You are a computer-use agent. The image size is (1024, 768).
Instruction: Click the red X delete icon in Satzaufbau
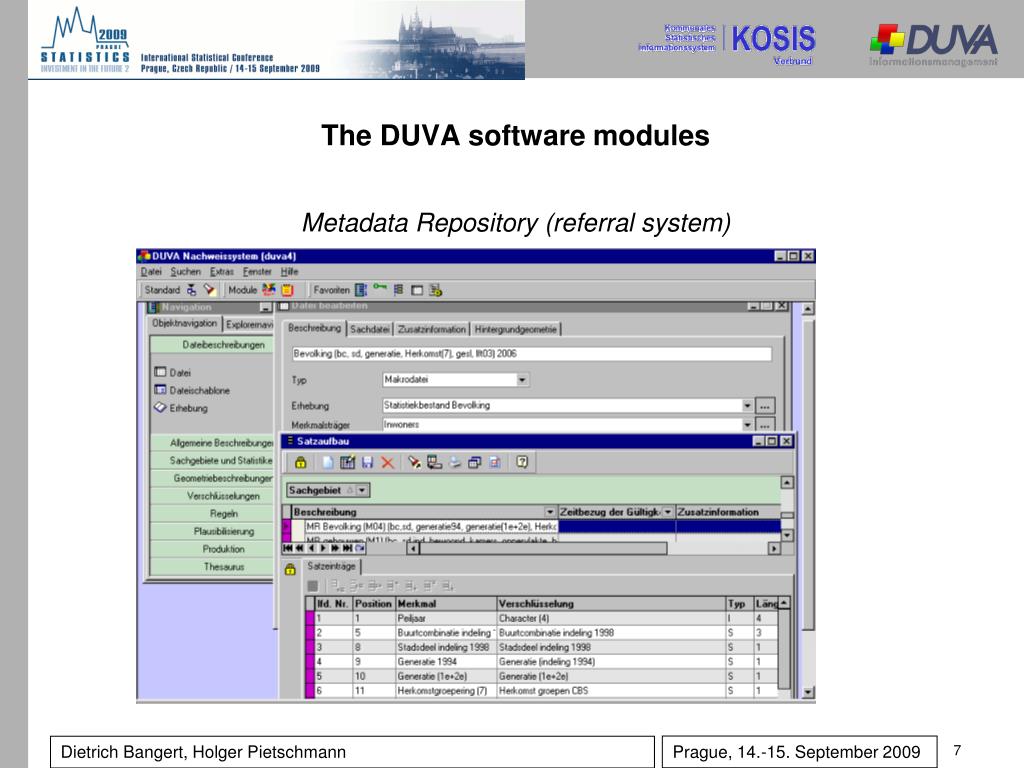387,462
